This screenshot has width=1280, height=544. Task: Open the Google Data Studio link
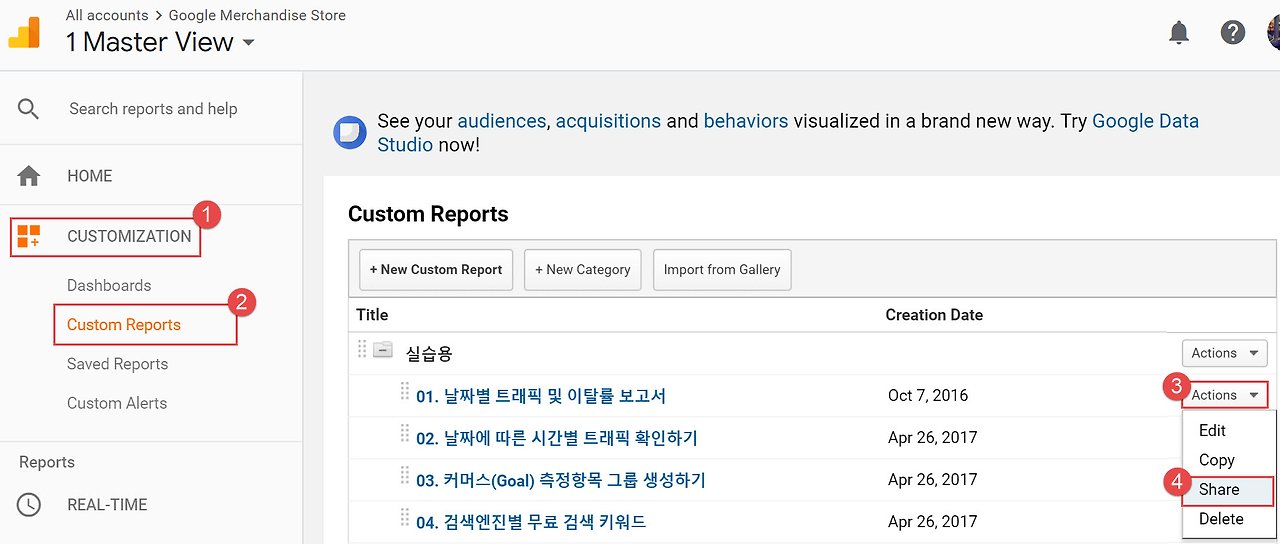point(1145,122)
